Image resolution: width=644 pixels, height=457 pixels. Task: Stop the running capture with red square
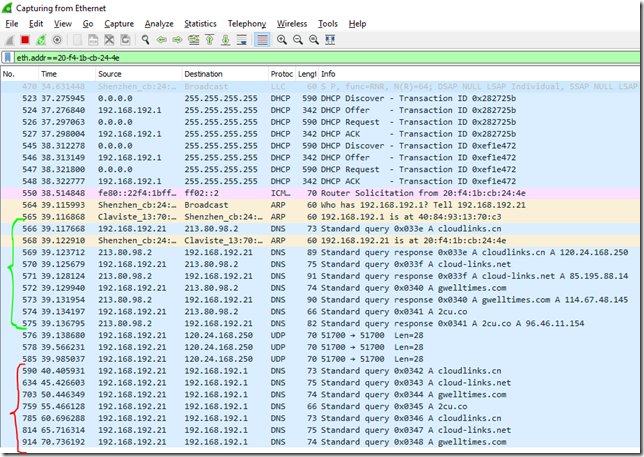[25, 40]
